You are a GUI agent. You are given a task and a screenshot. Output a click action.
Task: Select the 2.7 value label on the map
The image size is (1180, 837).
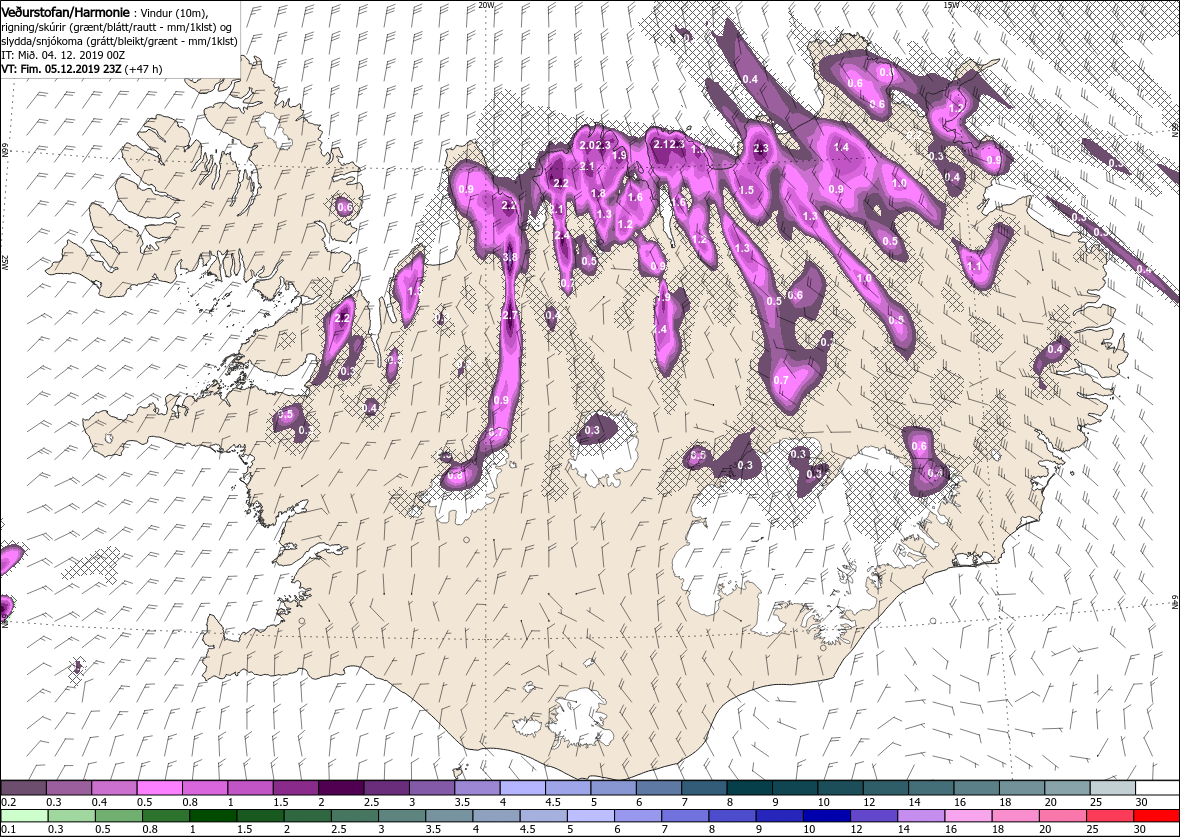coord(509,315)
